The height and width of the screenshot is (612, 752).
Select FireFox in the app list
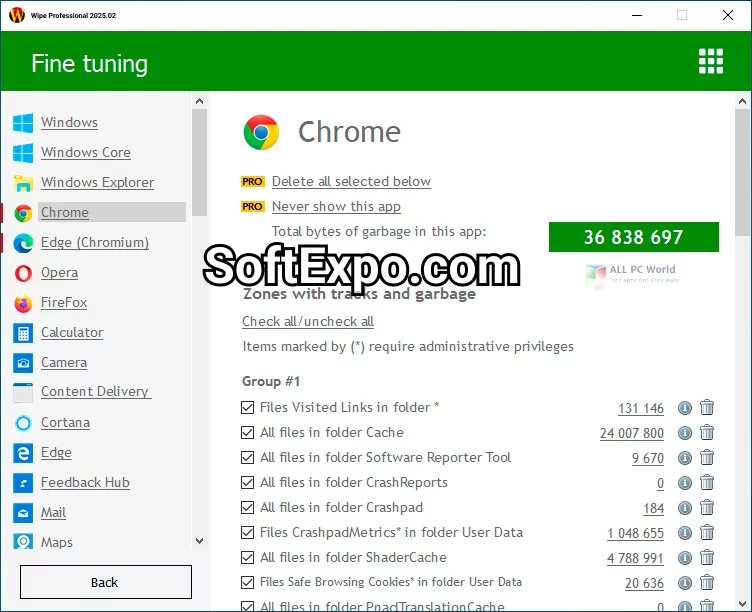click(64, 303)
